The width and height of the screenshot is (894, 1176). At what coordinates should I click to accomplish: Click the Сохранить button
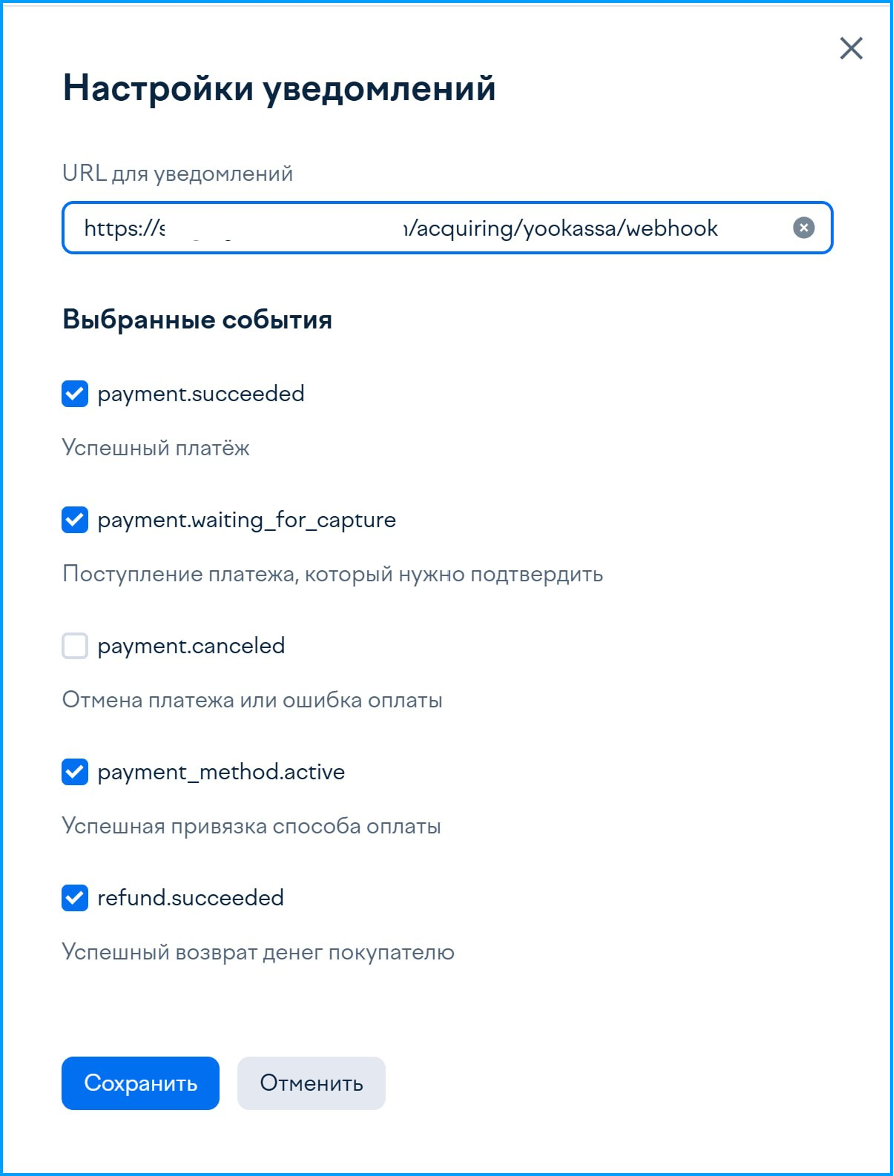140,1083
